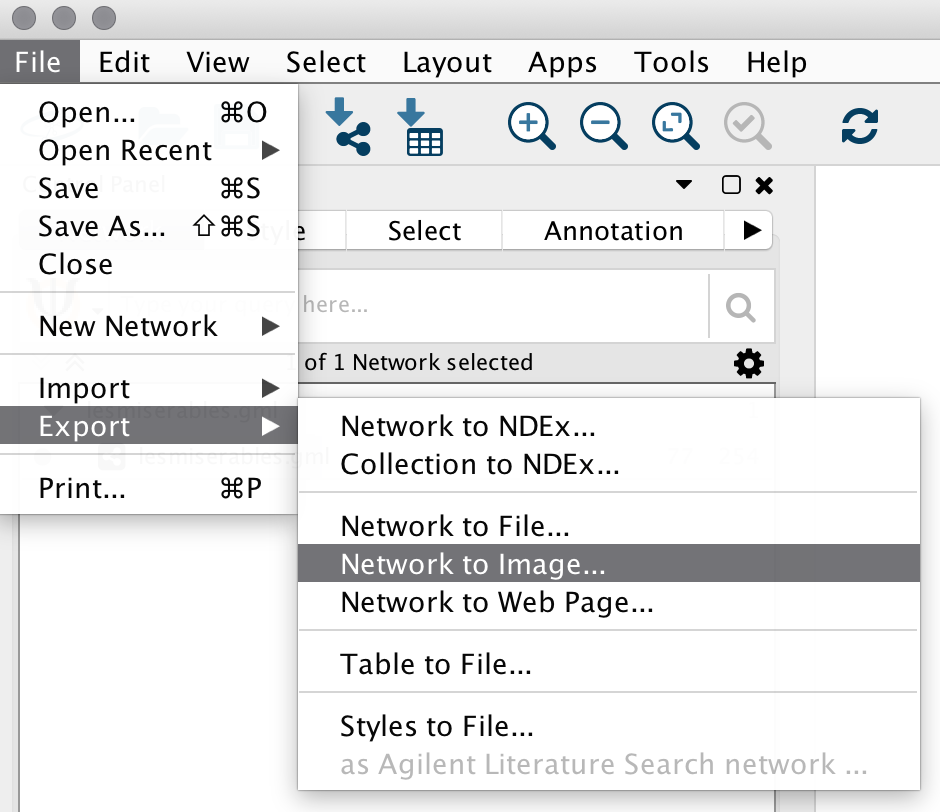Click the network search query input field
The width and height of the screenshot is (940, 812).
click(504, 305)
